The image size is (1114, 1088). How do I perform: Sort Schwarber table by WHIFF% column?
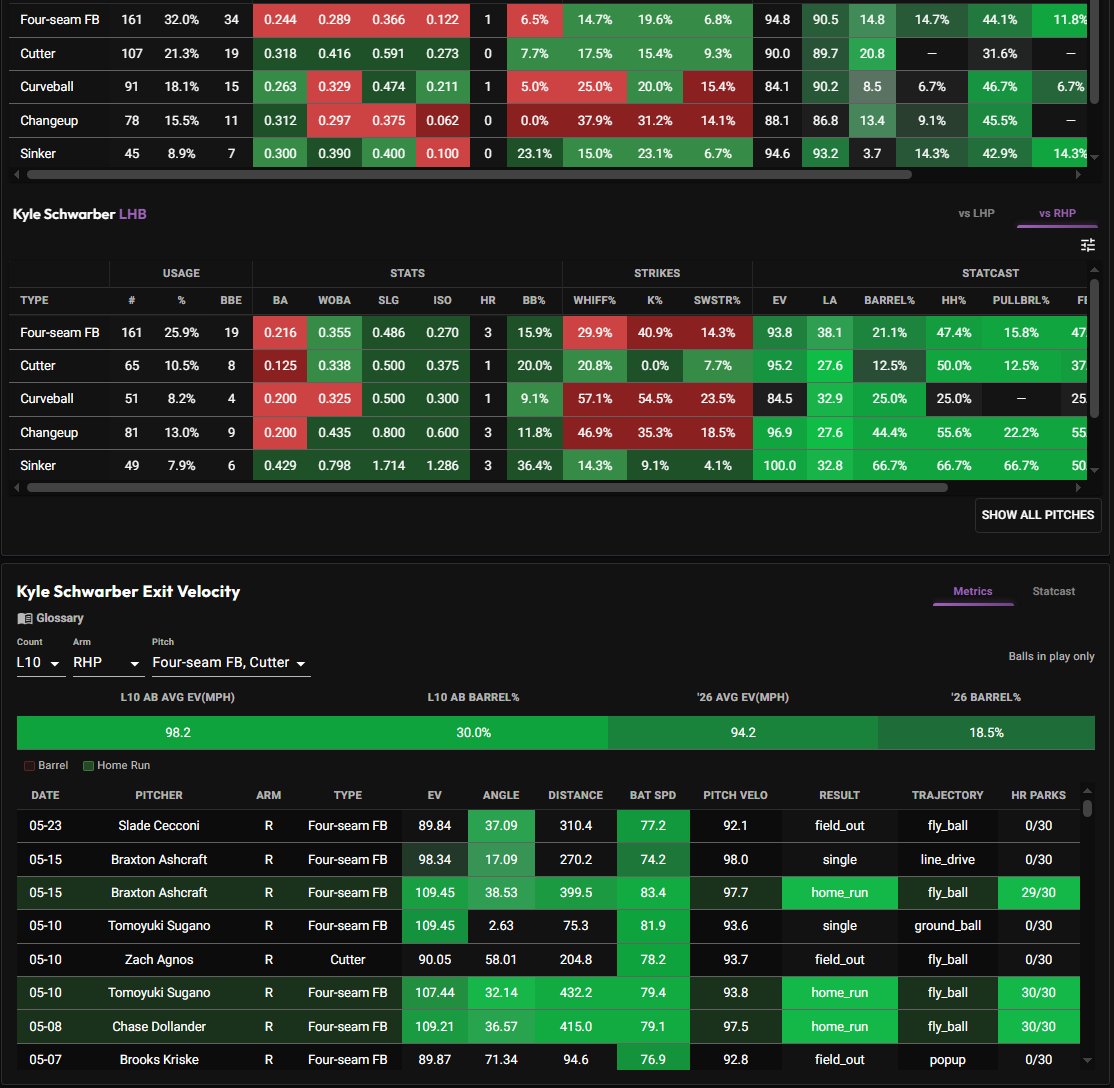[x=594, y=301]
